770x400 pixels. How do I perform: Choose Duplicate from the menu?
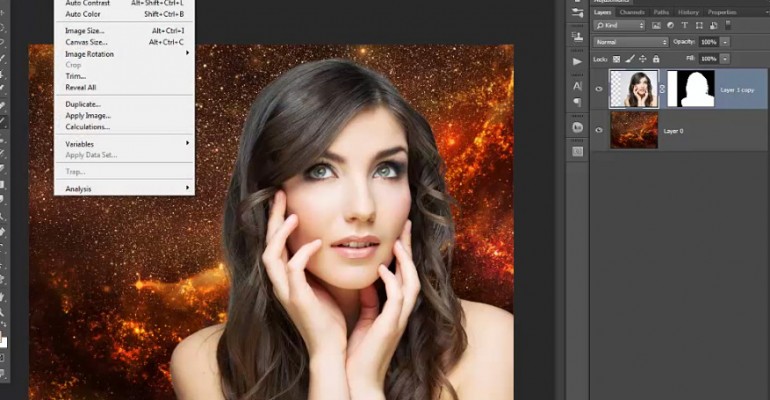pos(124,104)
